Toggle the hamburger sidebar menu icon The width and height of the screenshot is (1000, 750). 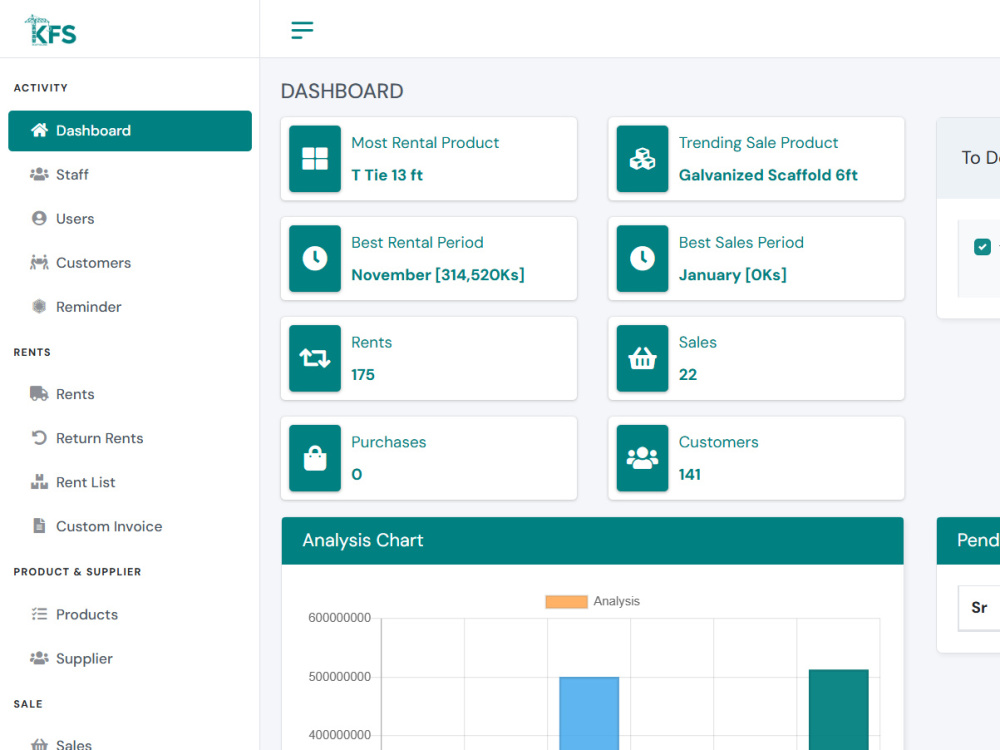(x=302, y=30)
